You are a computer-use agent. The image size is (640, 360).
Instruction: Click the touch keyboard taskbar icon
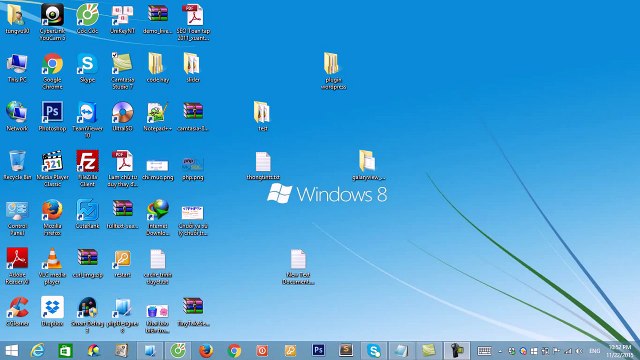click(484, 351)
